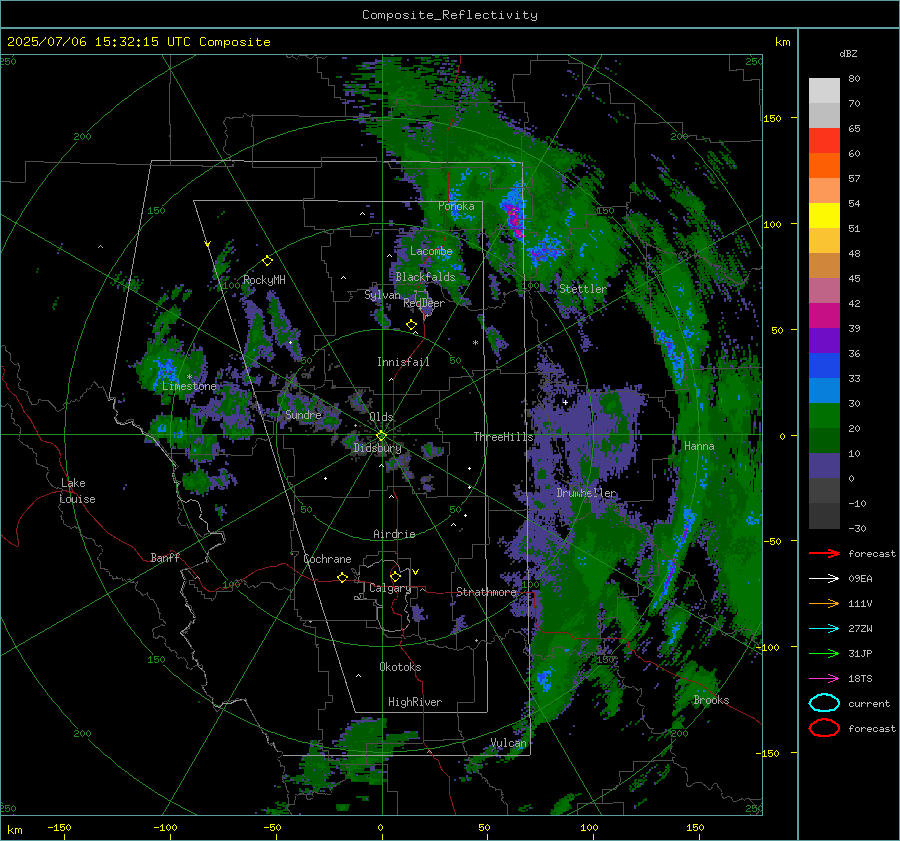Click the red forecast ellipse icon
Viewport: 900px width, 841px height.
pyautogui.click(x=824, y=728)
